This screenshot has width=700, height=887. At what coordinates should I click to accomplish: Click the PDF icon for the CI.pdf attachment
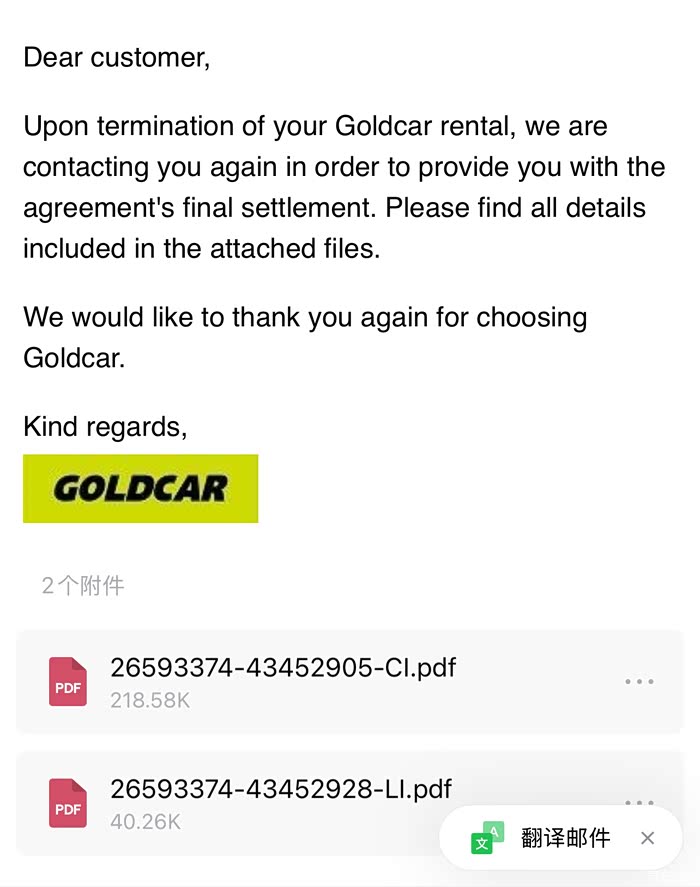click(x=68, y=682)
